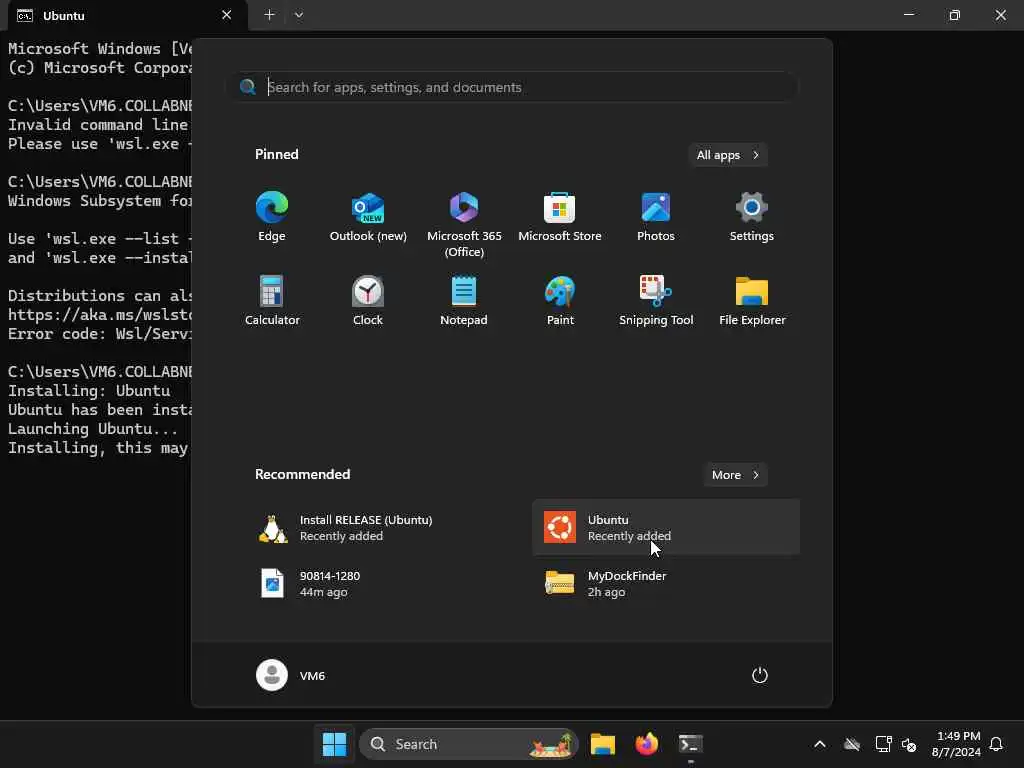Launch recently added Ubuntu app

(x=665, y=528)
